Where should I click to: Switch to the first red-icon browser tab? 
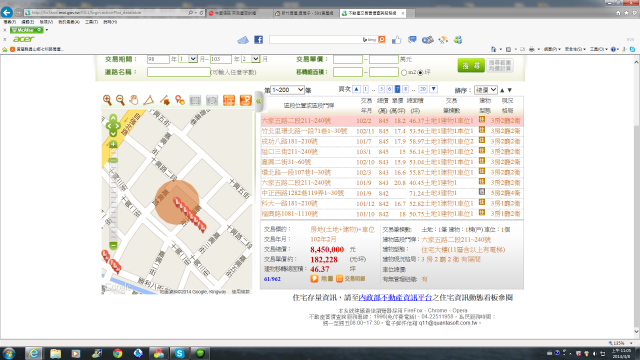(239, 13)
